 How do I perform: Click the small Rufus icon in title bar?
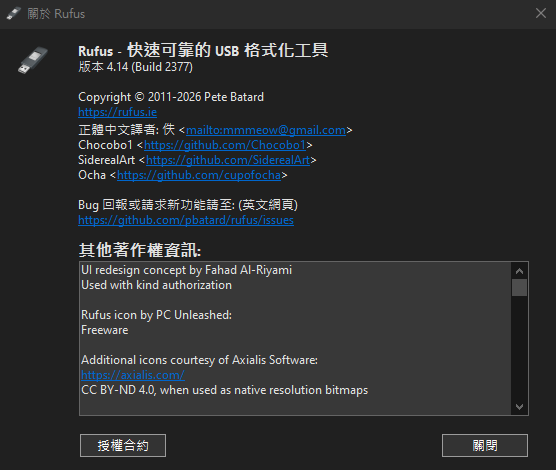[x=14, y=14]
